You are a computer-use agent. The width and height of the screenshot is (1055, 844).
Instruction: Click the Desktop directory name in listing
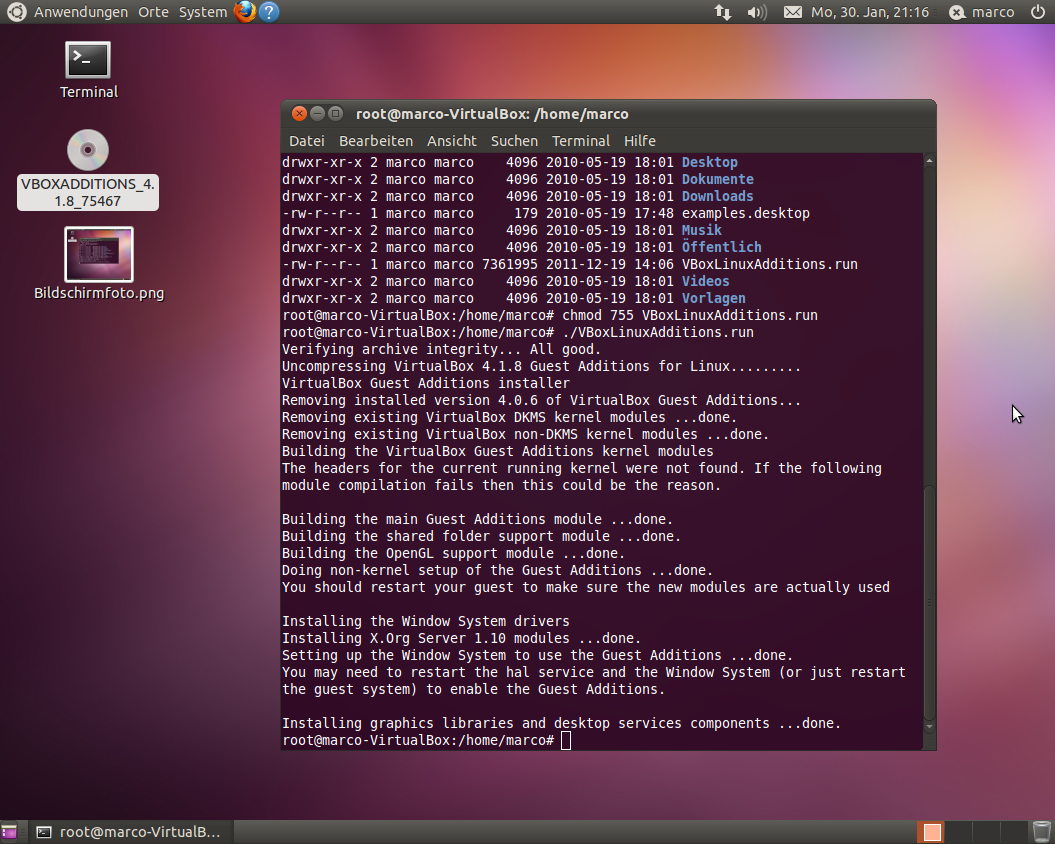click(709, 162)
